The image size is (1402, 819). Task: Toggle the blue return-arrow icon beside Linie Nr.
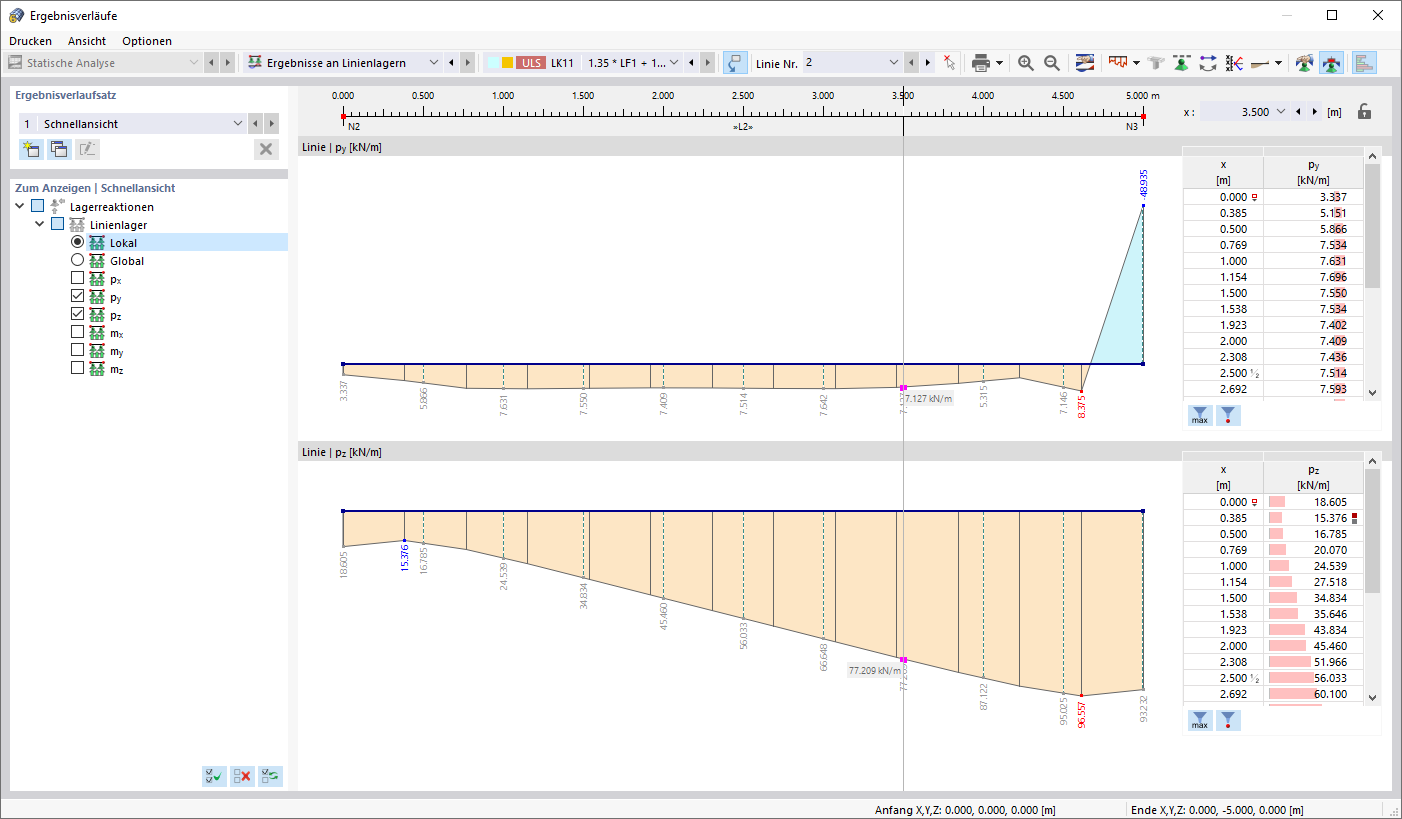(735, 62)
